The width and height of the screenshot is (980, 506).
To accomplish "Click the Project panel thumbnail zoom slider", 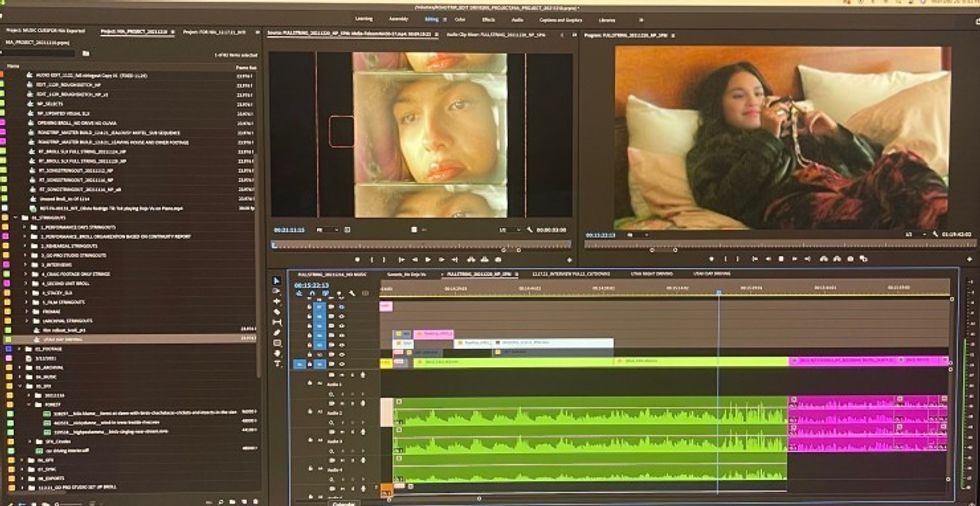I will click(69, 502).
